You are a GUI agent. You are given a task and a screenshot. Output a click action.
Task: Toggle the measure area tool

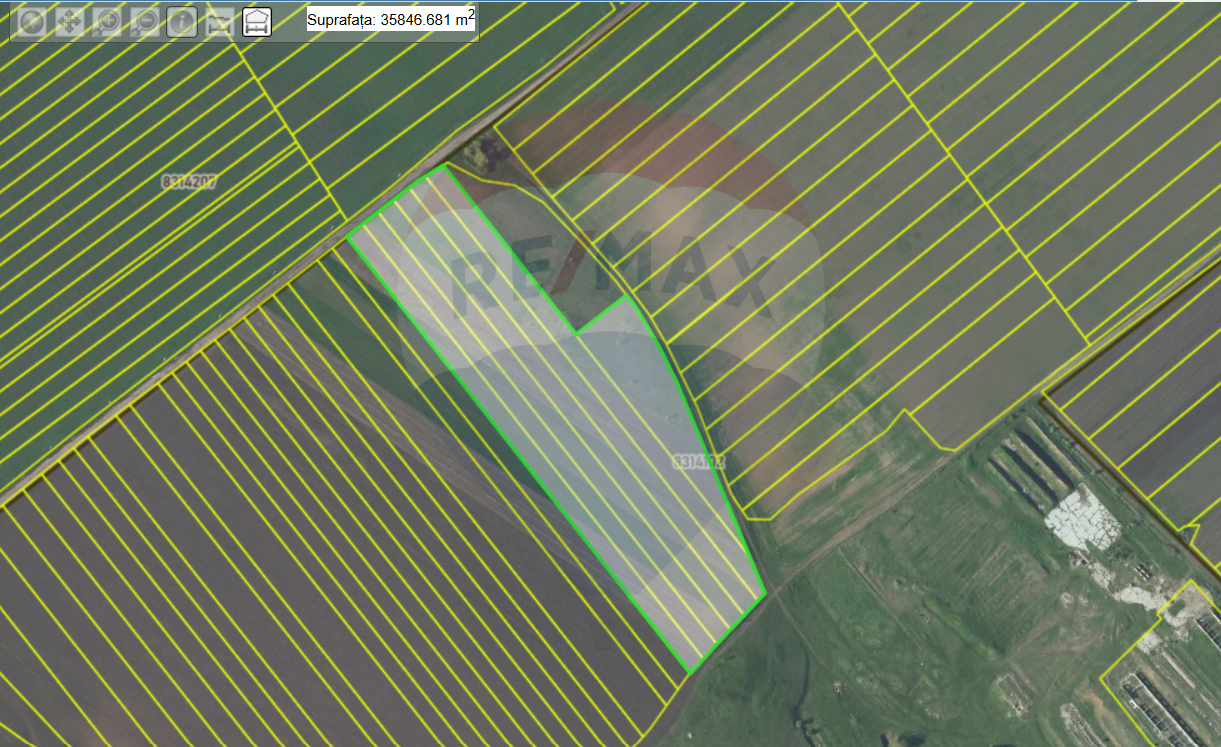(x=257, y=22)
